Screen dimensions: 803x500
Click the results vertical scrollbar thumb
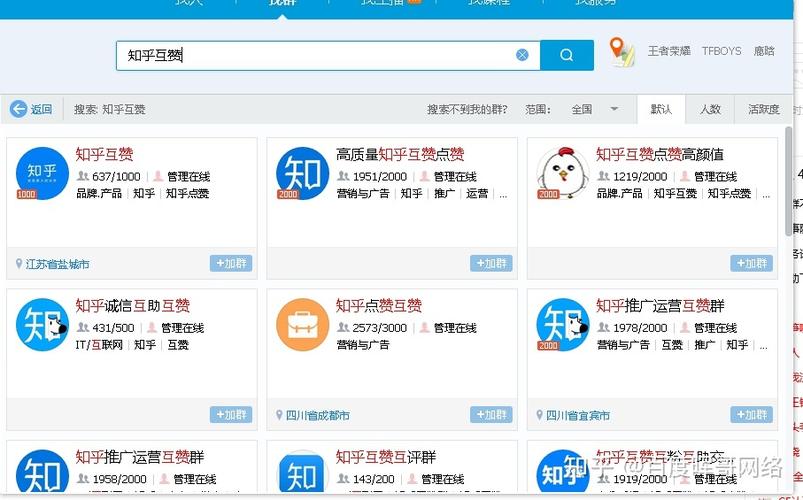pos(788,182)
